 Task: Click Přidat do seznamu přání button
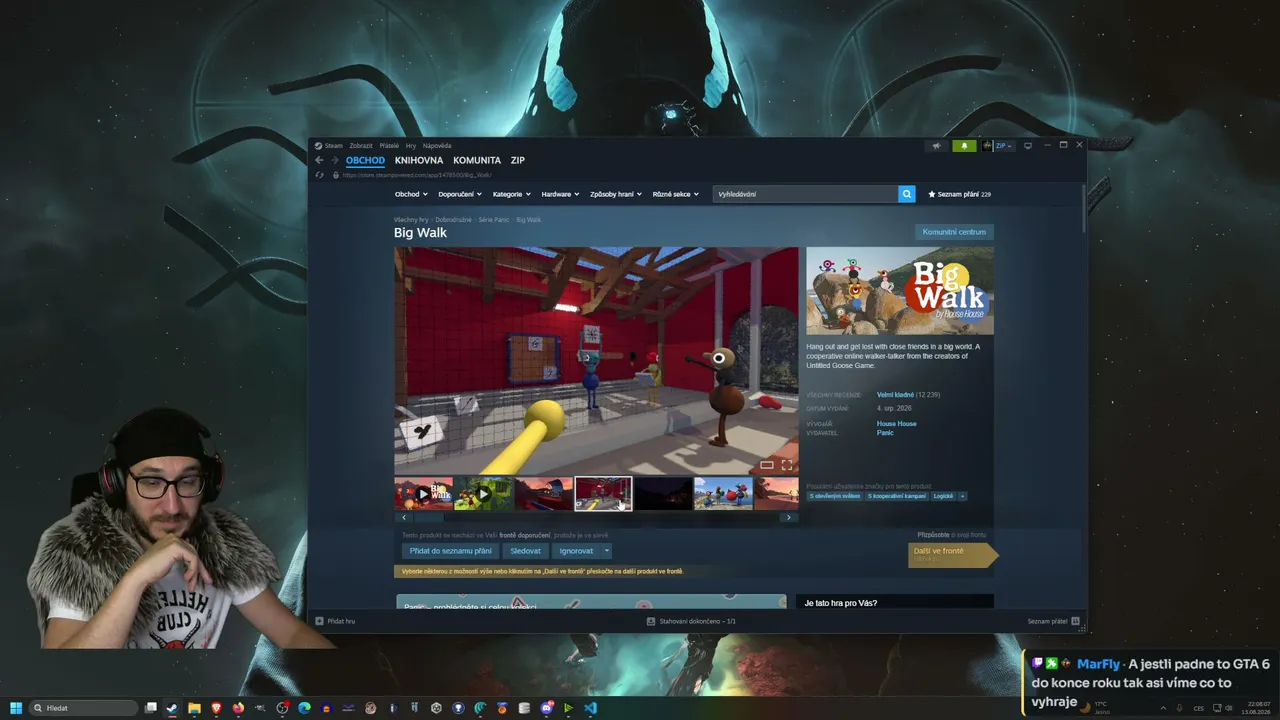pyautogui.click(x=451, y=551)
